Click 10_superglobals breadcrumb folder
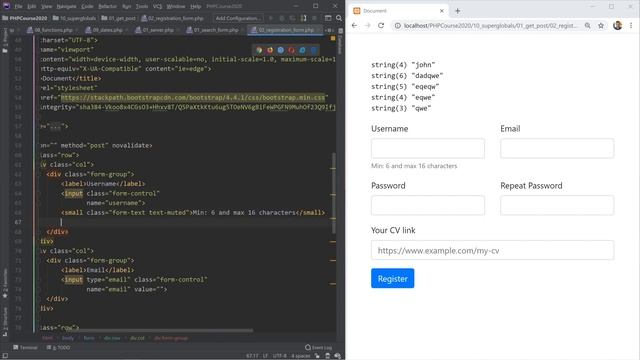Viewport: 640px width, 360px height. pyautogui.click(x=74, y=18)
